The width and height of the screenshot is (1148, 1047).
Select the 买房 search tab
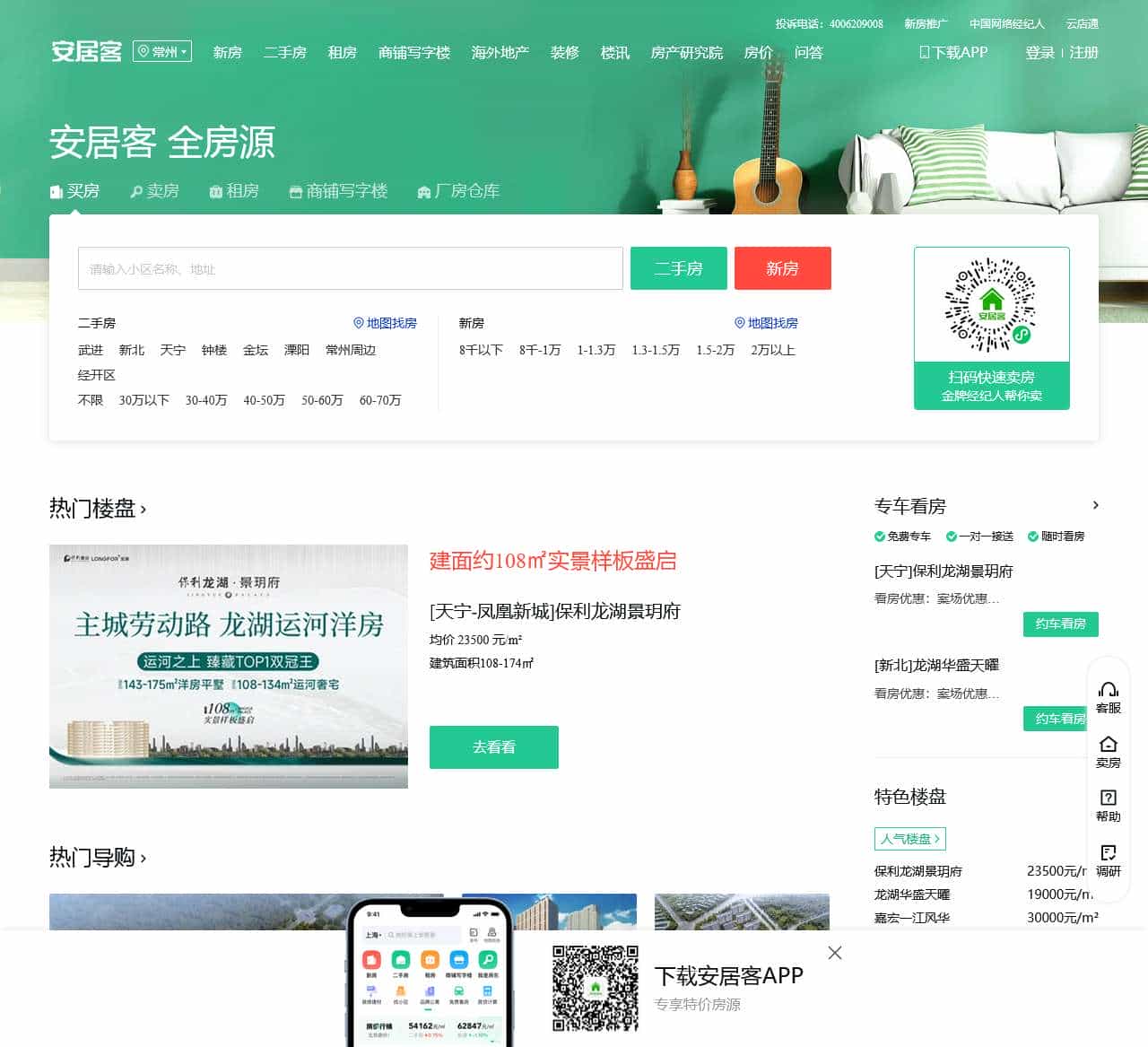click(74, 191)
